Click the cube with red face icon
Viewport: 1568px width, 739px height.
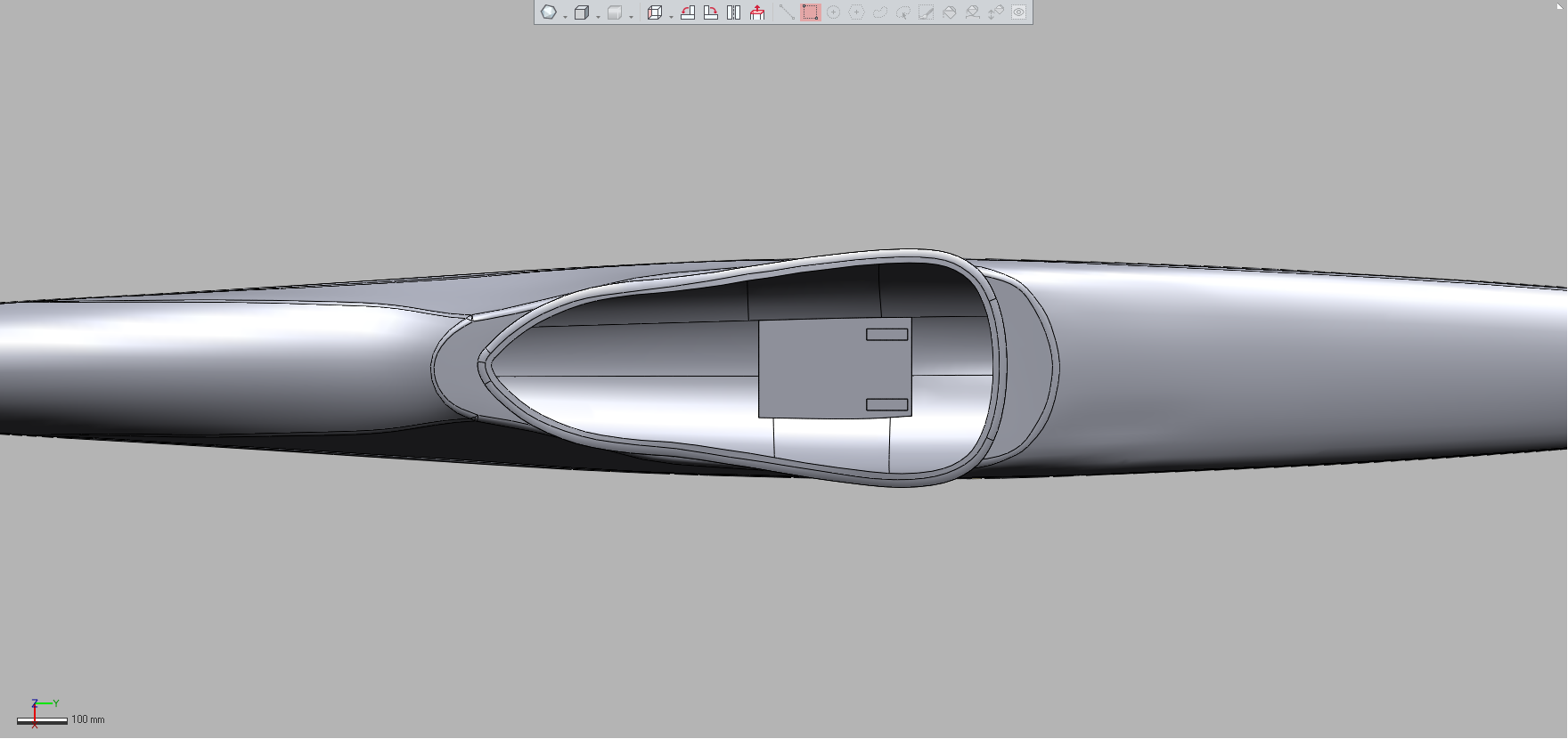pos(654,12)
